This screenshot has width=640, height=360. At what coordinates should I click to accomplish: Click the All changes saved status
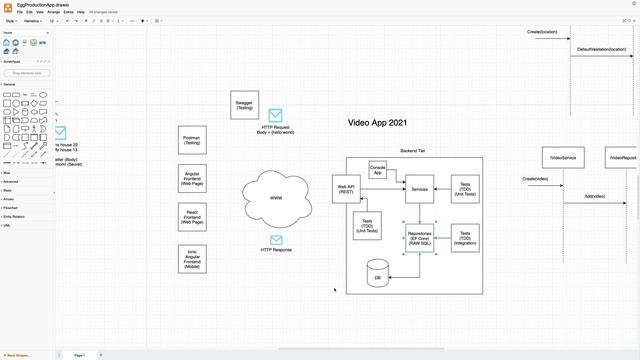[x=103, y=12]
